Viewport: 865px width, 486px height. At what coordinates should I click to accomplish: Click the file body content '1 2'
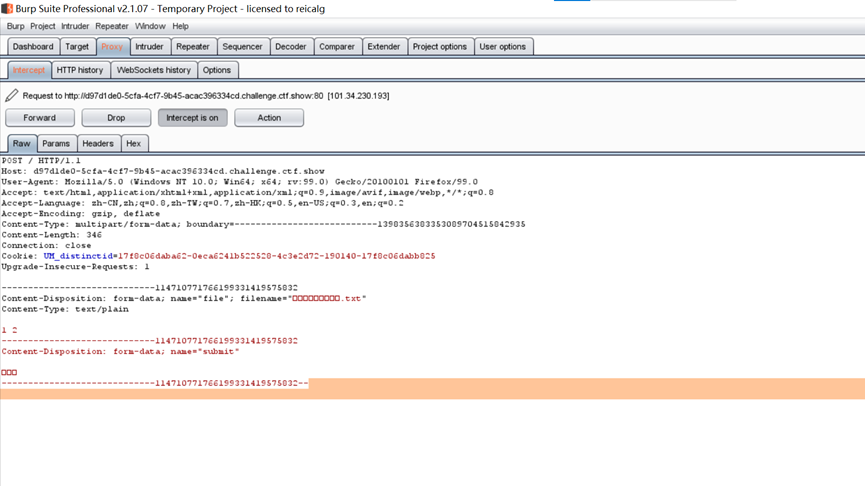tap(9, 330)
